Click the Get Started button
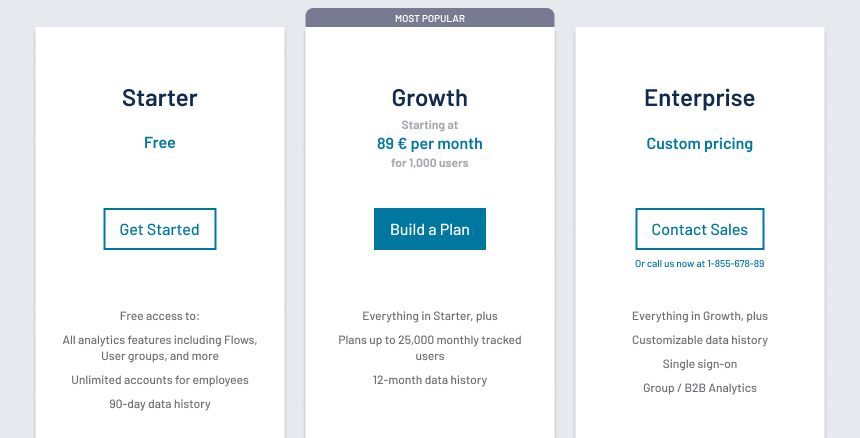 click(160, 229)
